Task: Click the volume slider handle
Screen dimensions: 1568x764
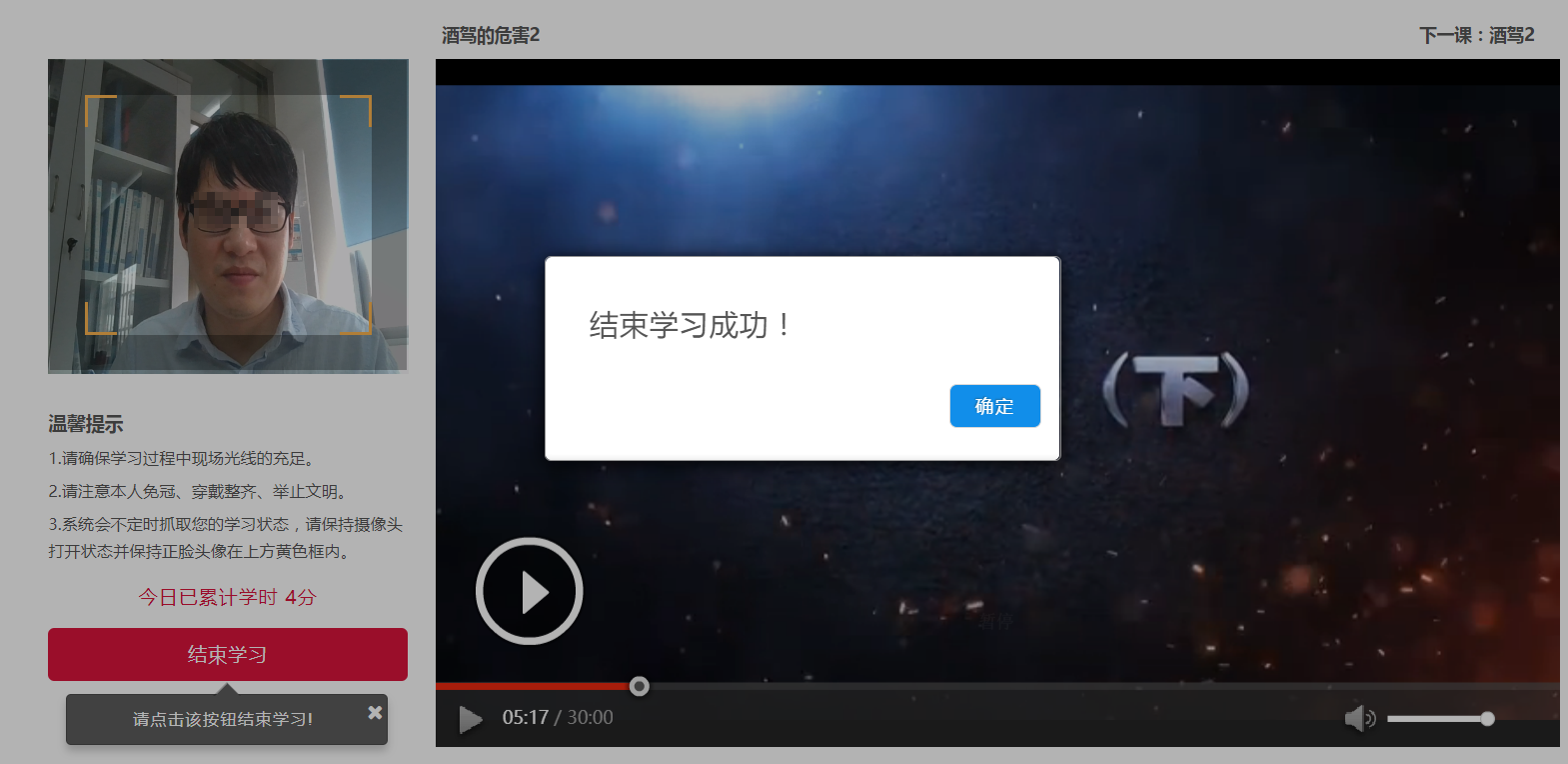Action: pos(1487,719)
